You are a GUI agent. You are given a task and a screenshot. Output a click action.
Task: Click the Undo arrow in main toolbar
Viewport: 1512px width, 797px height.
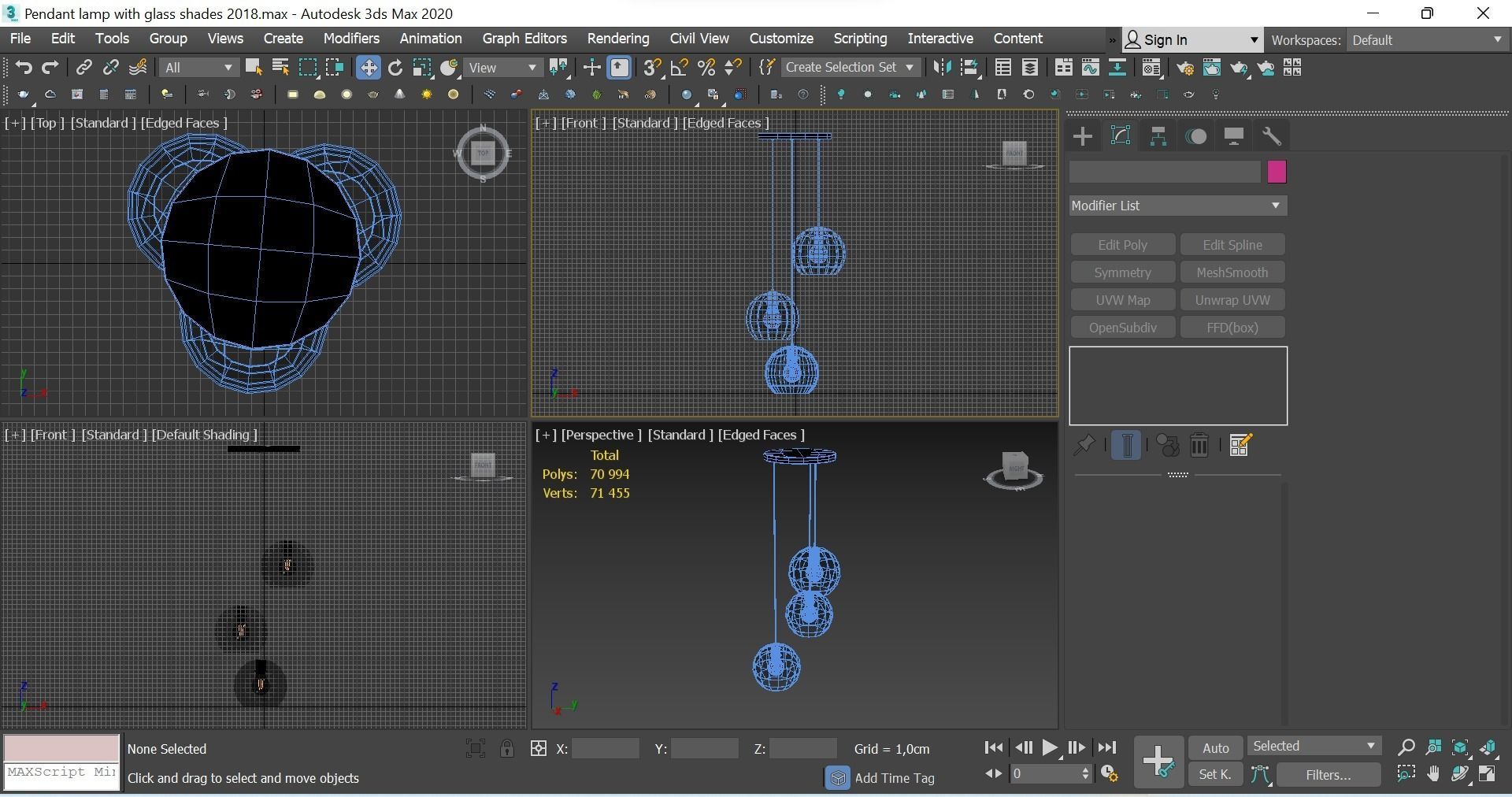(24, 68)
